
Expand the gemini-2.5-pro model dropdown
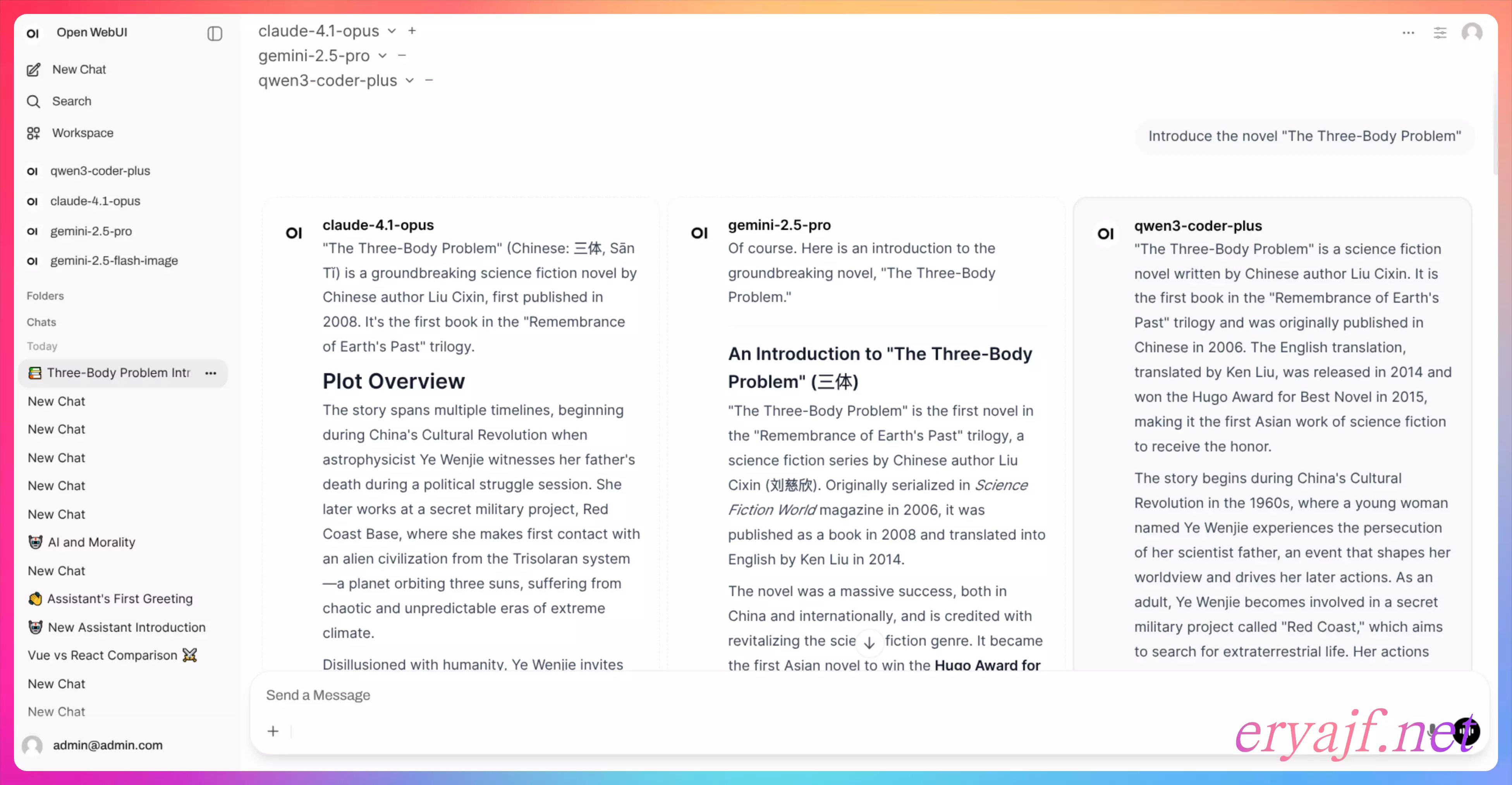click(383, 56)
